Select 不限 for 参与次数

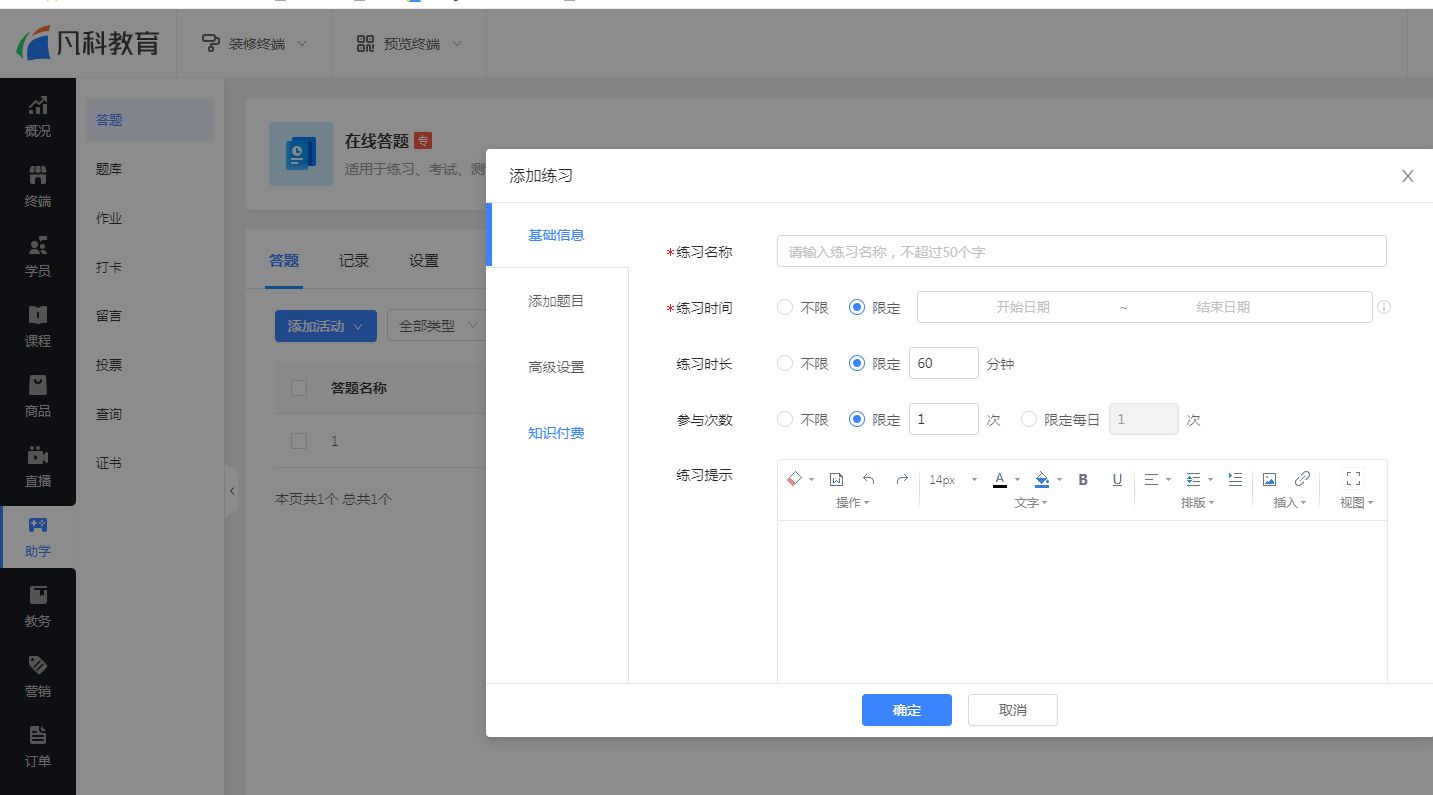pyautogui.click(x=785, y=419)
